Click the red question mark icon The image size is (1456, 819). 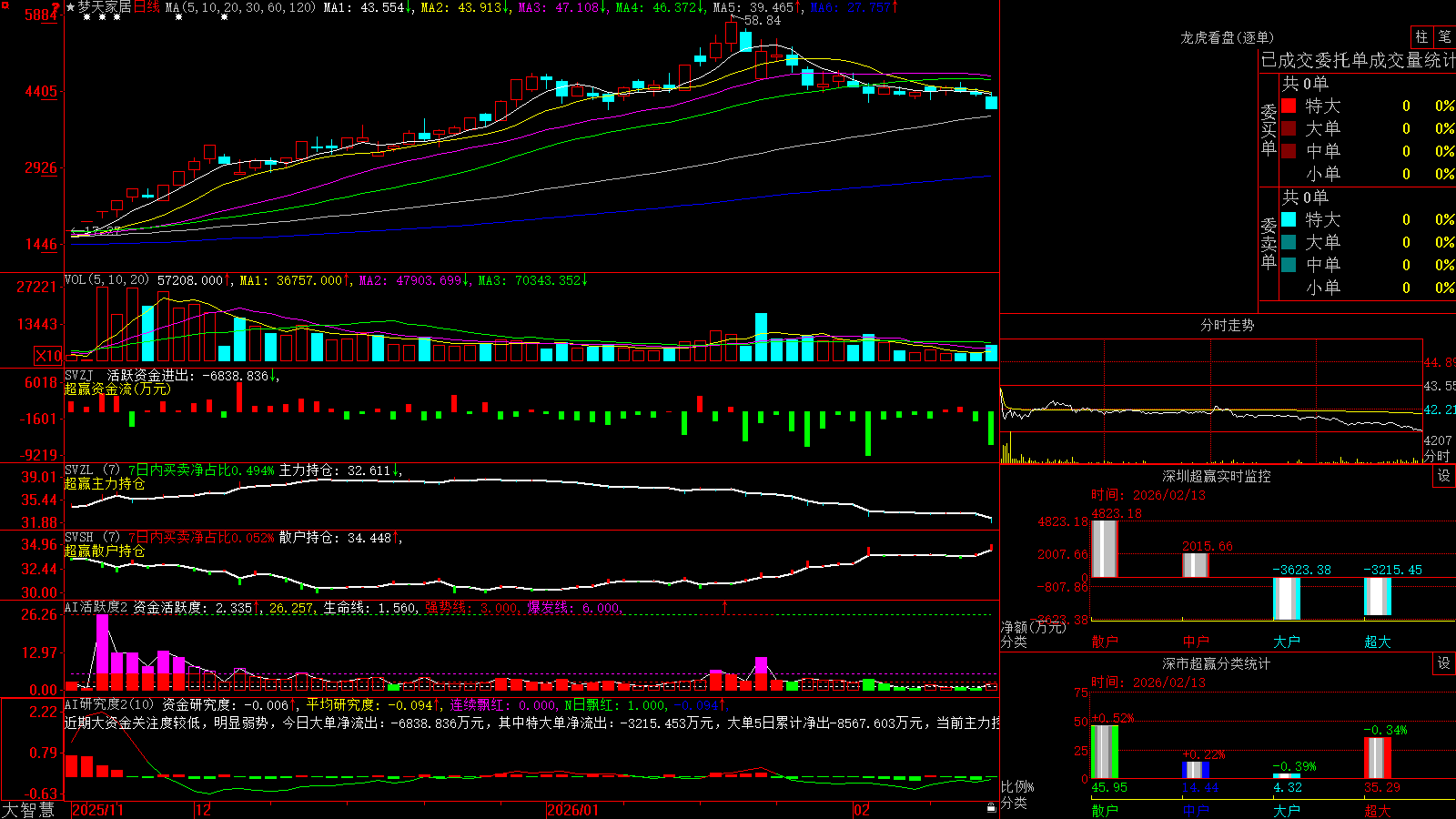(x=56, y=7)
